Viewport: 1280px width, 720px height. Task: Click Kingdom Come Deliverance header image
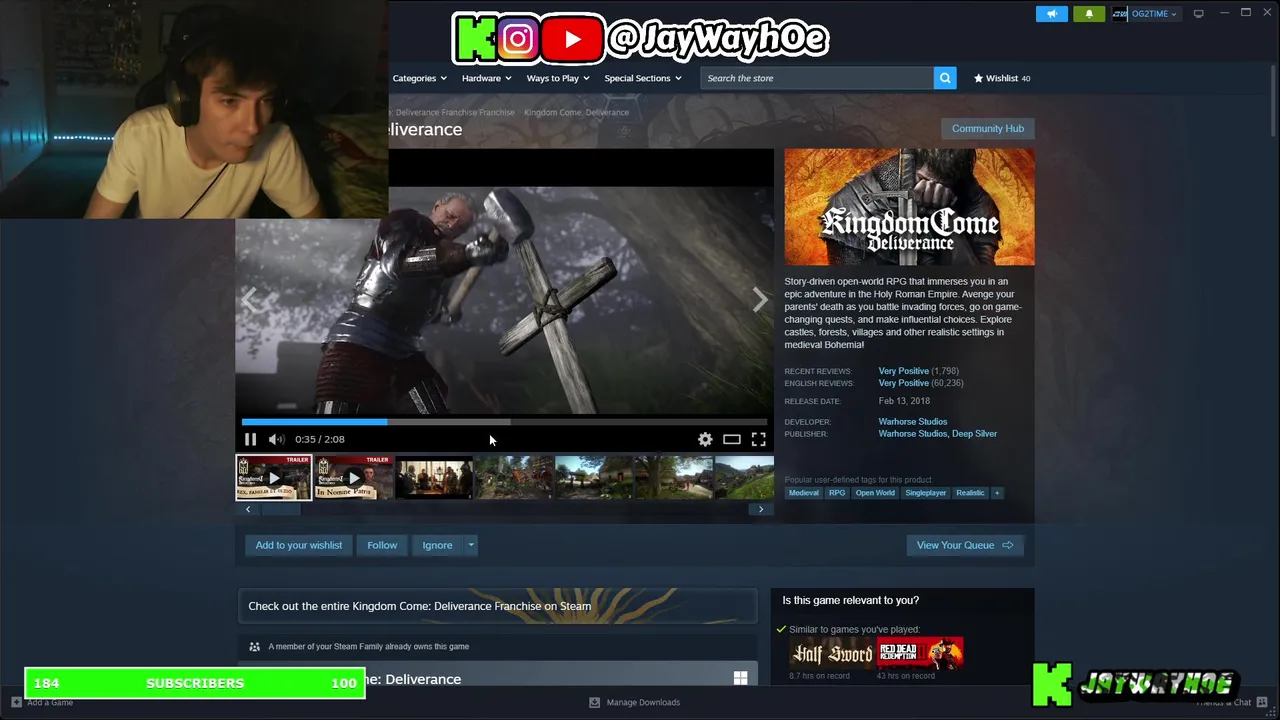click(x=909, y=207)
